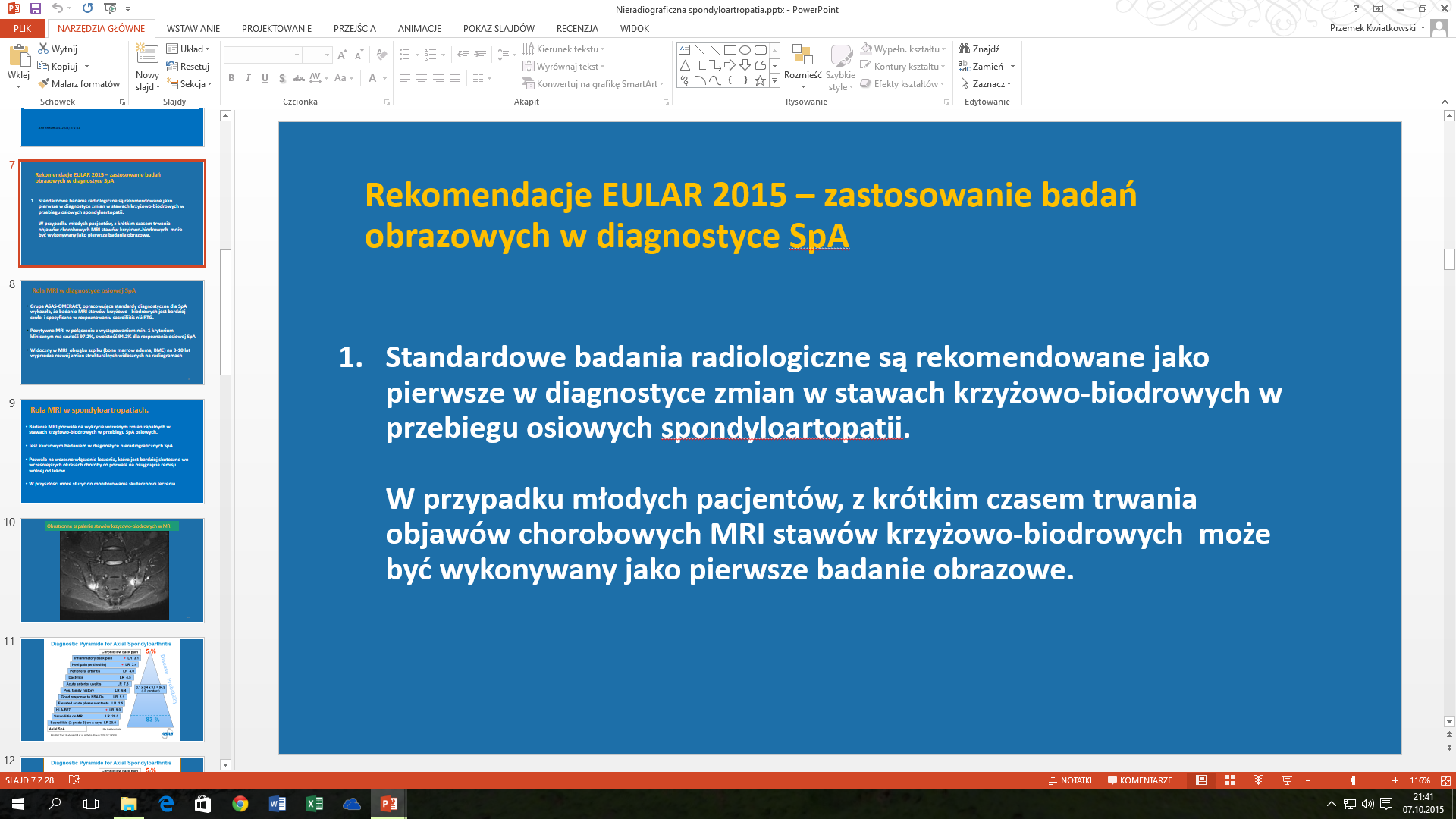Center align text
Screen dimensions: 1456x819
422,78
